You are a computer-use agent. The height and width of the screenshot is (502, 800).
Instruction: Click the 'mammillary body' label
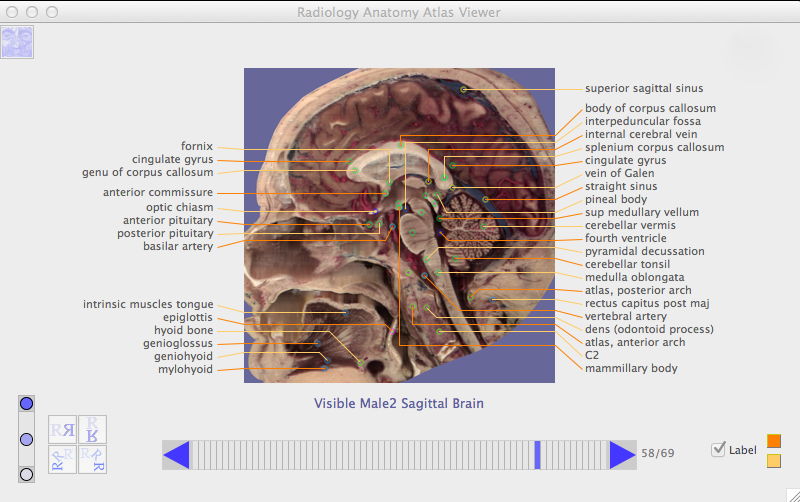(x=631, y=368)
